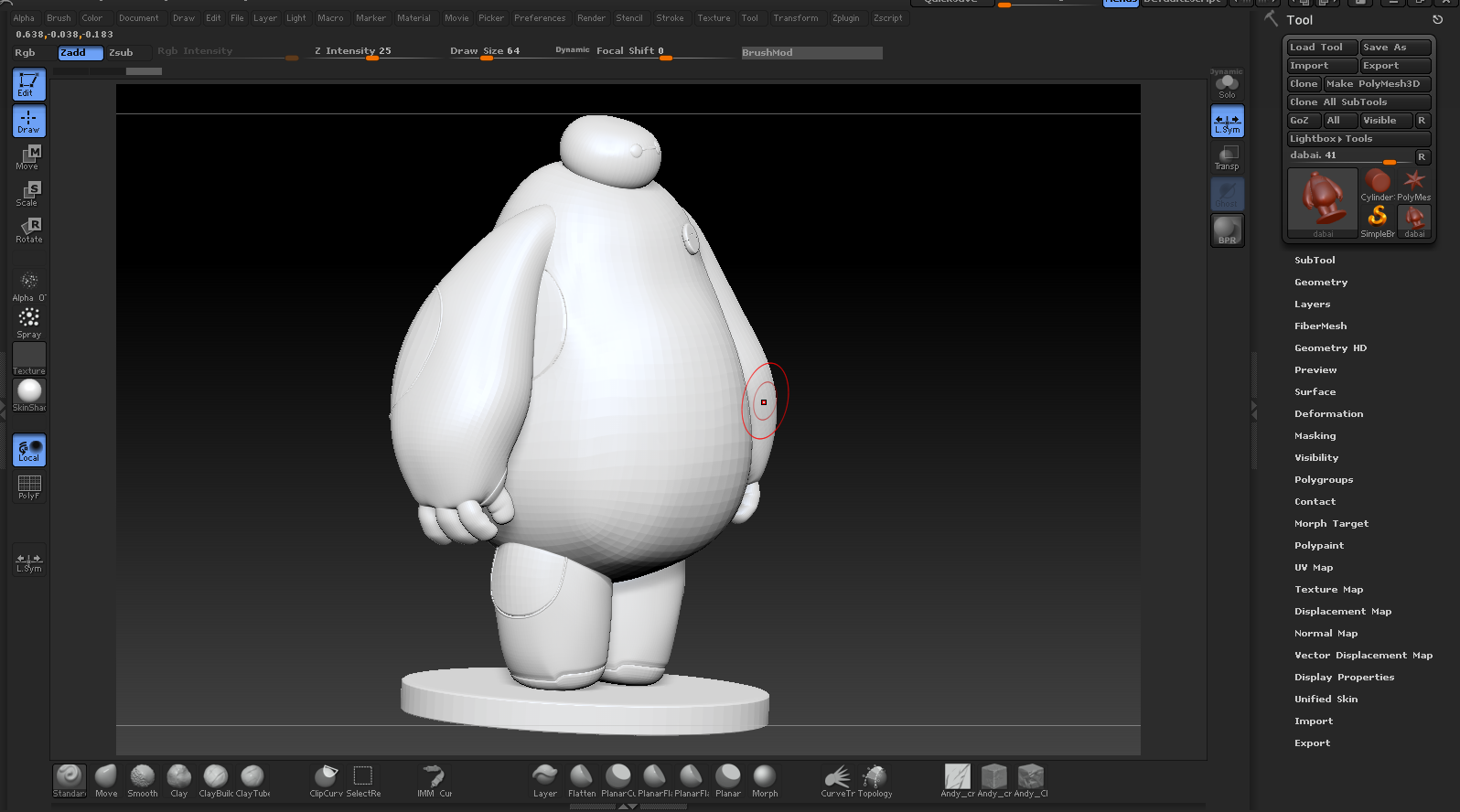Image resolution: width=1460 pixels, height=812 pixels.
Task: Select the Layer brush
Action: click(545, 781)
